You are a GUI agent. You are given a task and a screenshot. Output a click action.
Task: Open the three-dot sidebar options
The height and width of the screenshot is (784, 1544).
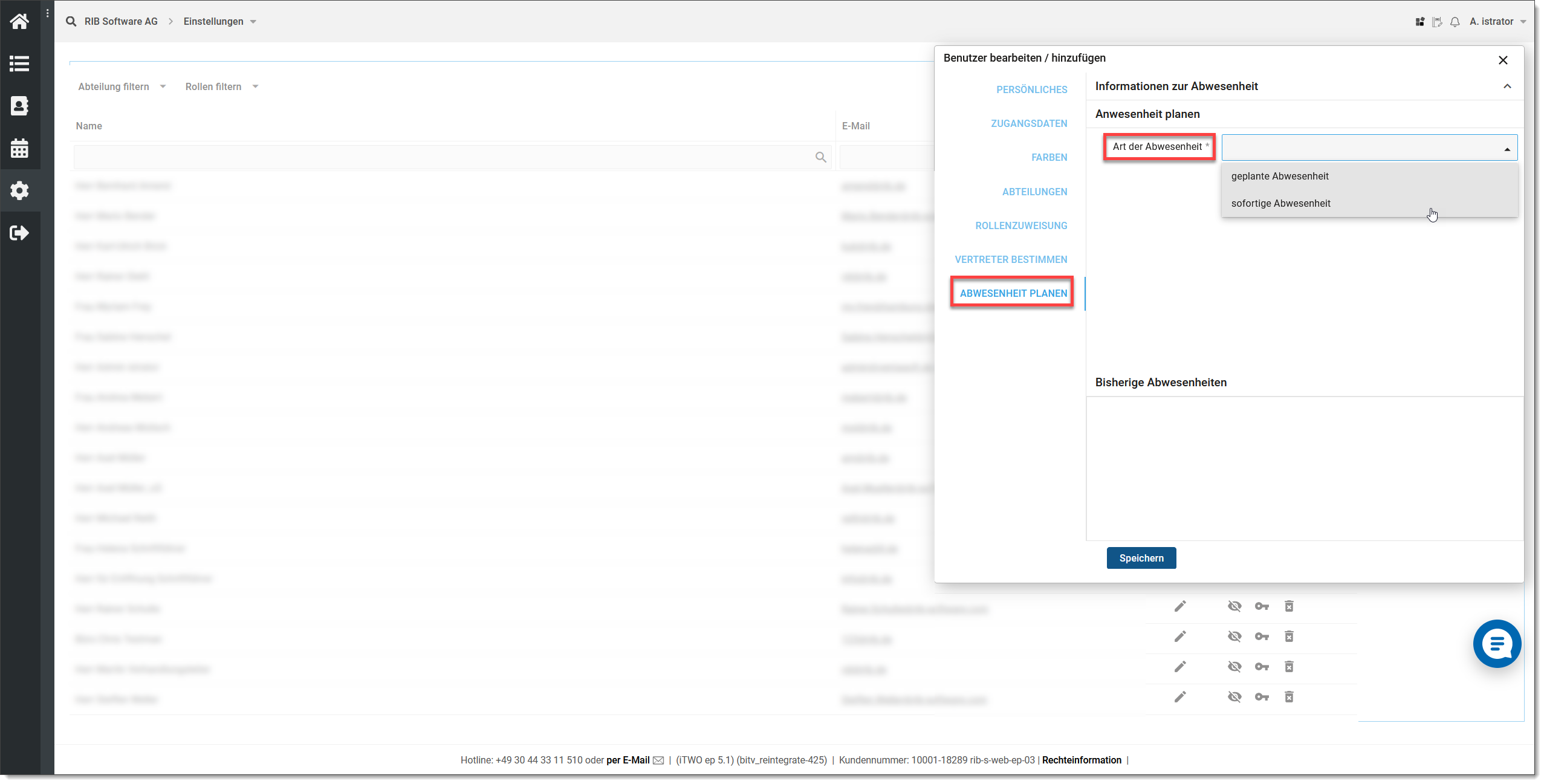coord(47,13)
